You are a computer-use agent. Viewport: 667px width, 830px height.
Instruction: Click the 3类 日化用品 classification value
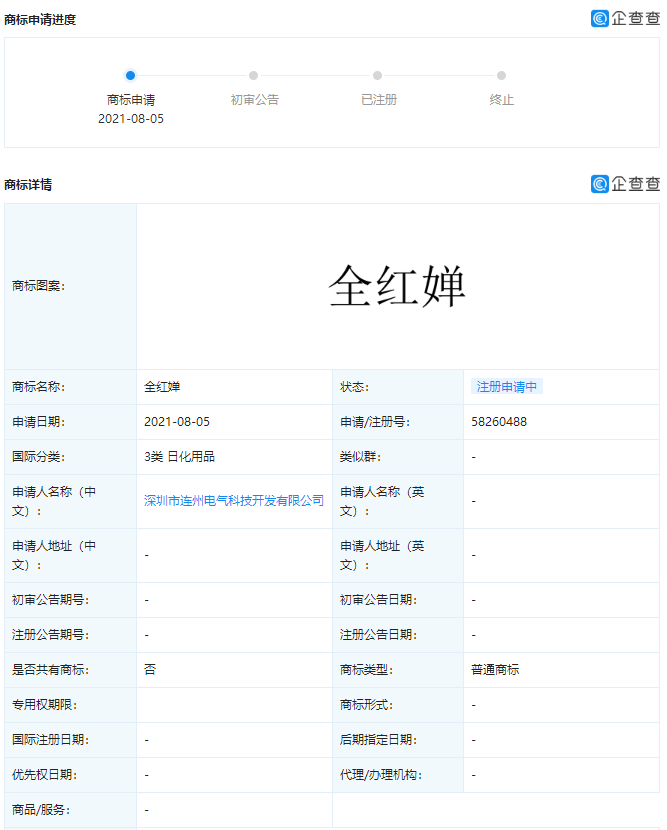(179, 457)
